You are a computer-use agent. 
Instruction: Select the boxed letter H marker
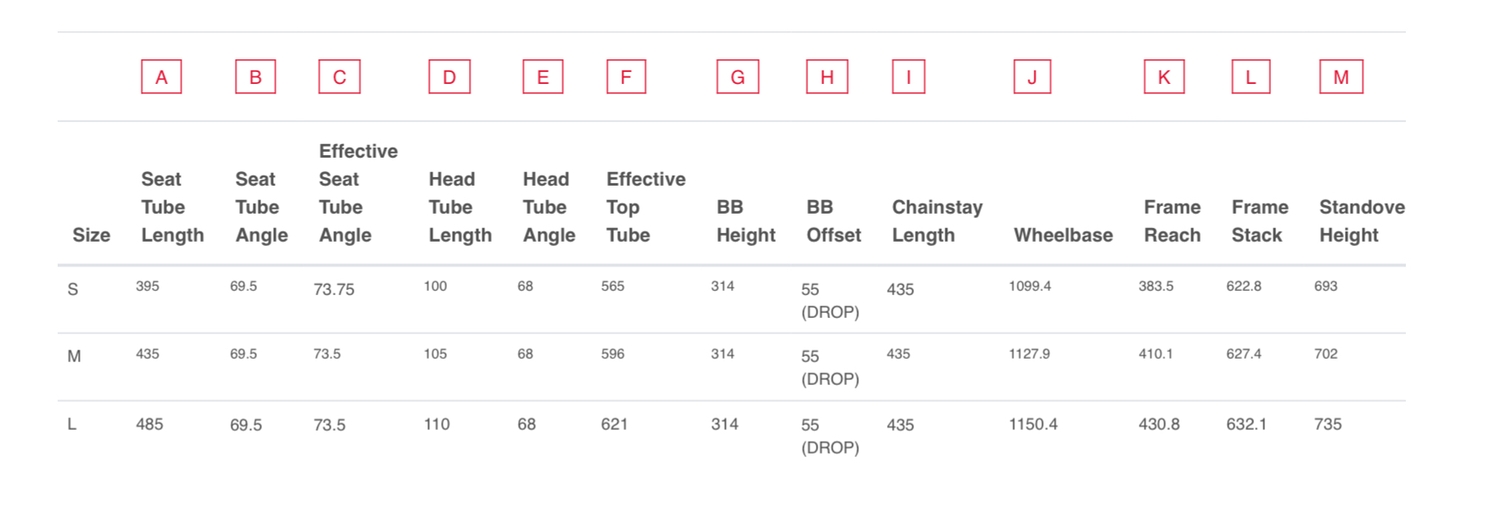coord(827,77)
